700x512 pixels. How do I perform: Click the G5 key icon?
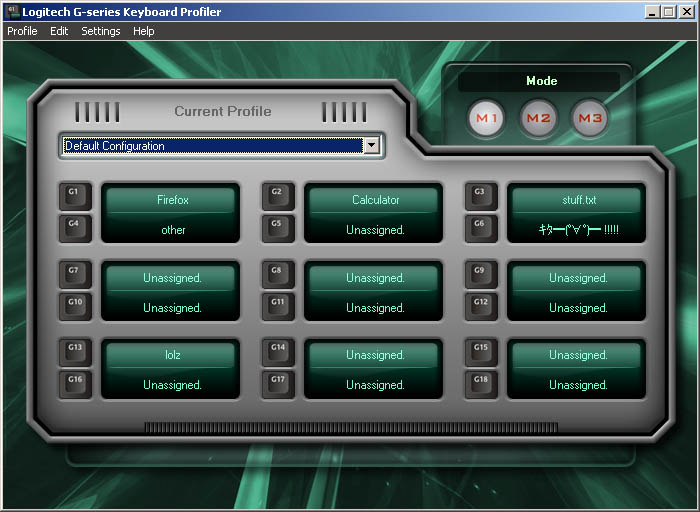coord(278,229)
